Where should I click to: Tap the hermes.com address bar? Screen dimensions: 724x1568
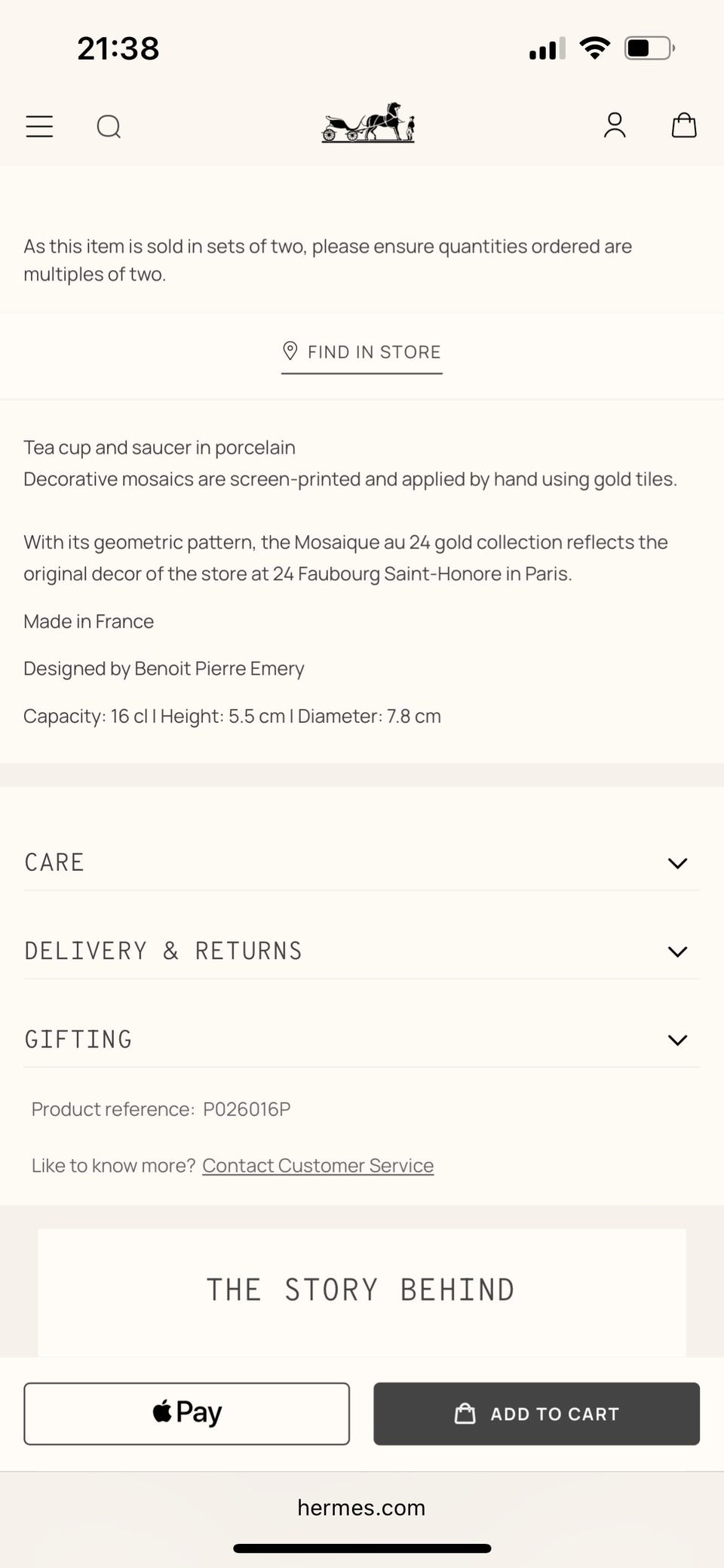coord(361,1508)
